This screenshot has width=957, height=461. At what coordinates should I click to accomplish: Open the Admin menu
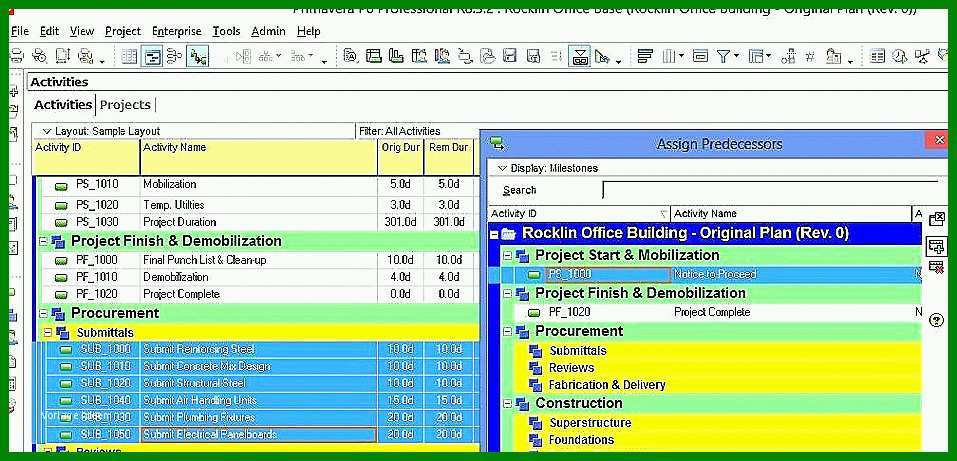[x=269, y=31]
